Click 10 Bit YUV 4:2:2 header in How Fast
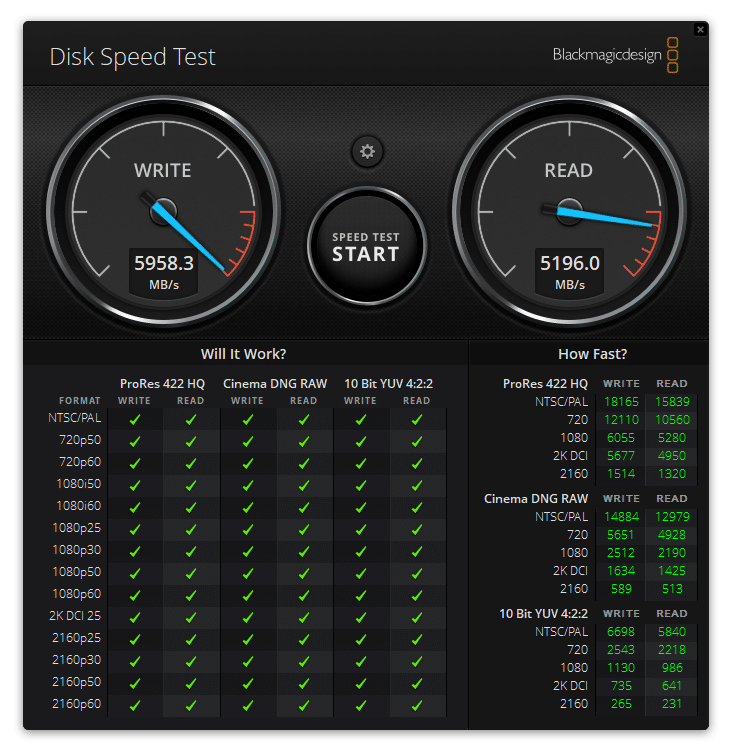 point(543,614)
